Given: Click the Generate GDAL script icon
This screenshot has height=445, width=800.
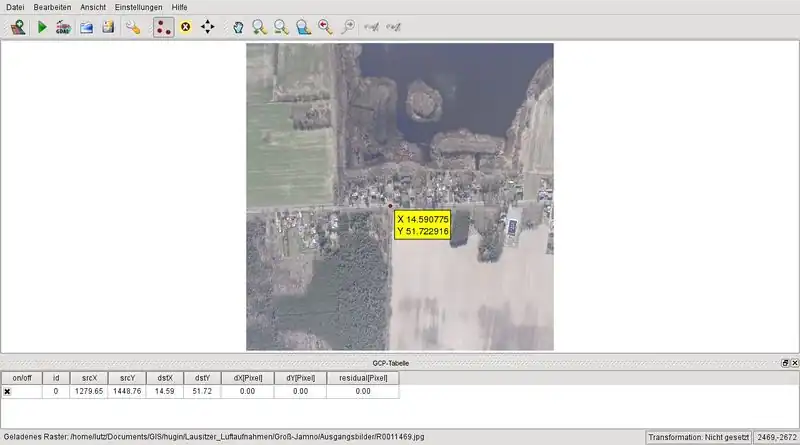Looking at the screenshot, I should click(x=63, y=27).
